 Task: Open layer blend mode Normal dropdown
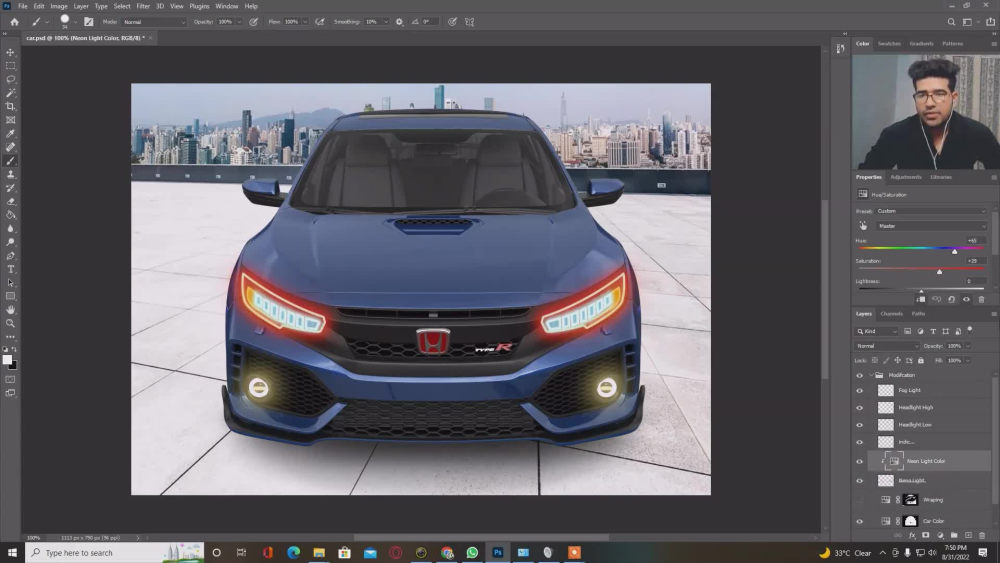coord(887,346)
